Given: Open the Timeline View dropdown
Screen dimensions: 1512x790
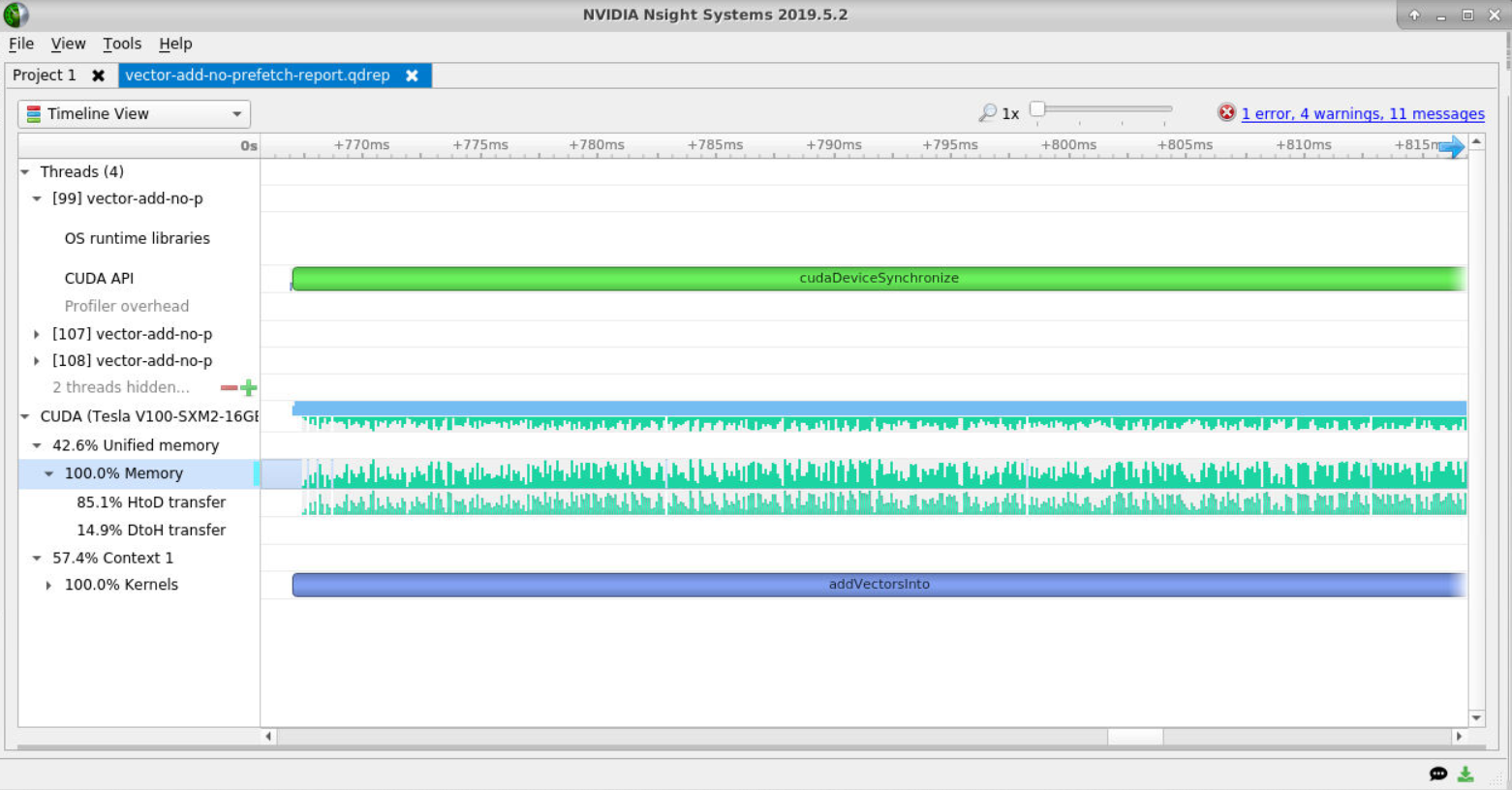Looking at the screenshot, I should (x=134, y=114).
